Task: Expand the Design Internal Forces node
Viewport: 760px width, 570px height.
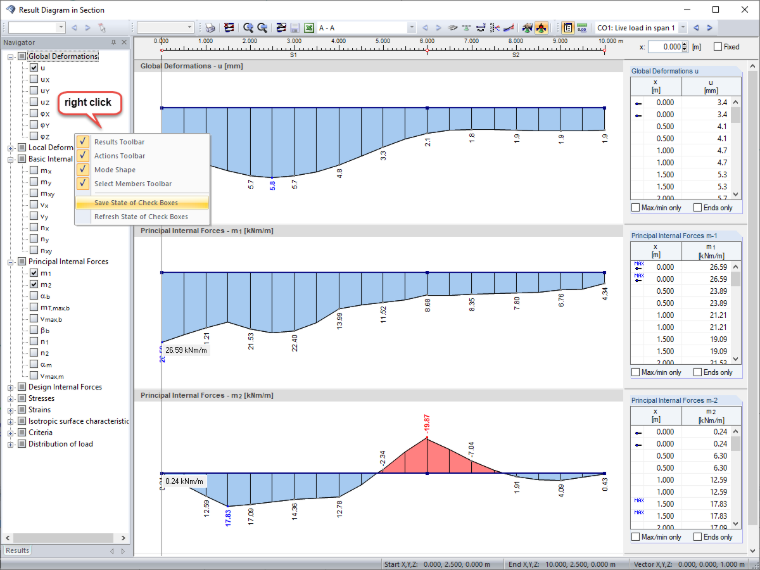Action: [x=10, y=387]
